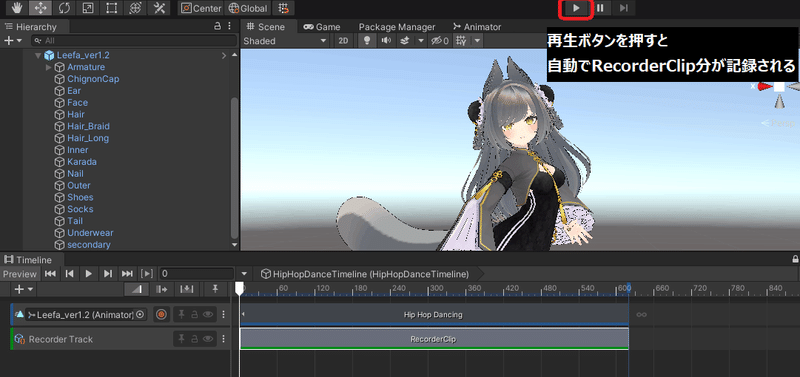Select the Tail object
This screenshot has width=800, height=377.
75,221
